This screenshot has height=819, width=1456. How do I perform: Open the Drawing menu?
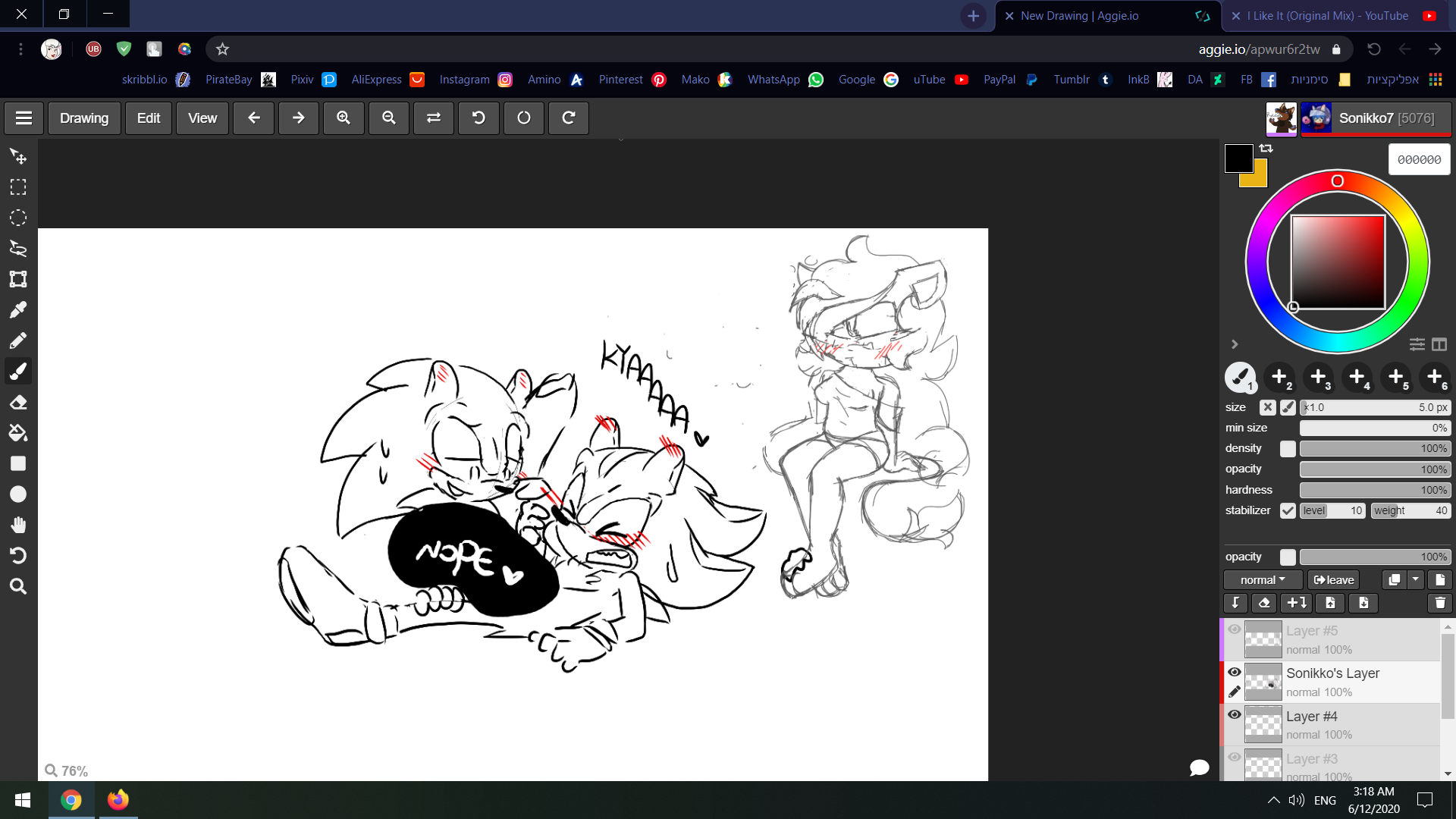click(84, 118)
